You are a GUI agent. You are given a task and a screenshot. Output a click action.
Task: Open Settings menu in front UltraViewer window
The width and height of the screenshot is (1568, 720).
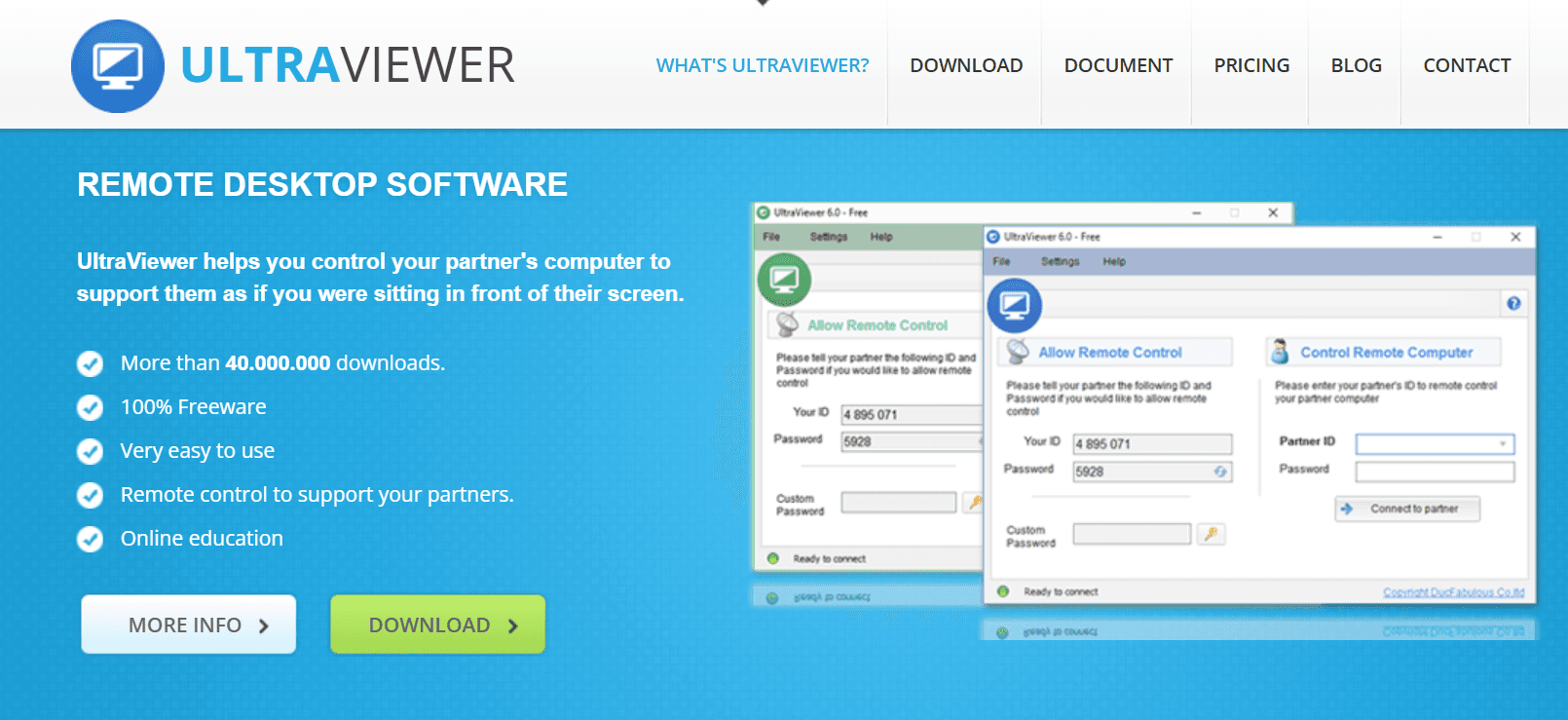click(1060, 262)
